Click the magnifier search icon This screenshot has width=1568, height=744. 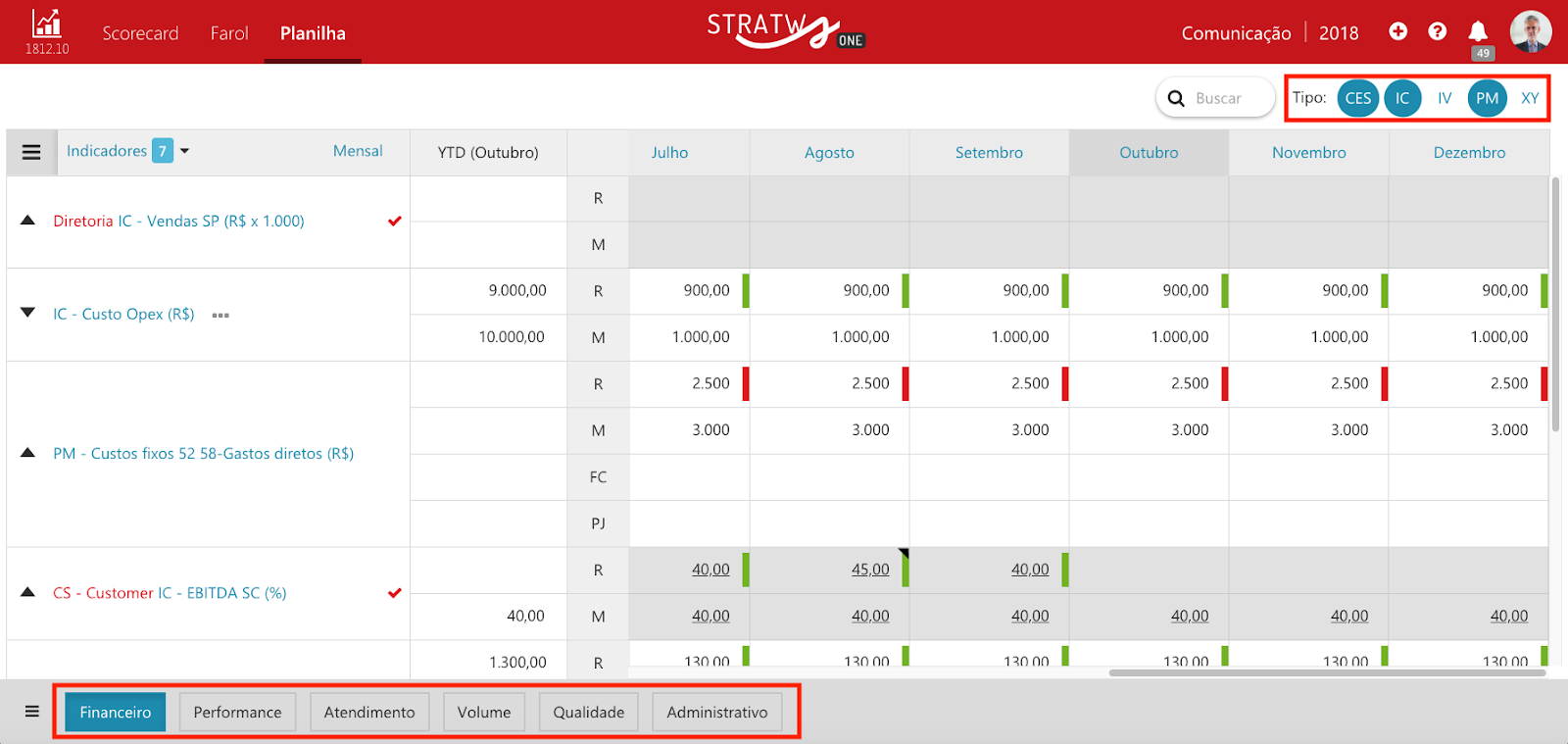[x=1176, y=98]
